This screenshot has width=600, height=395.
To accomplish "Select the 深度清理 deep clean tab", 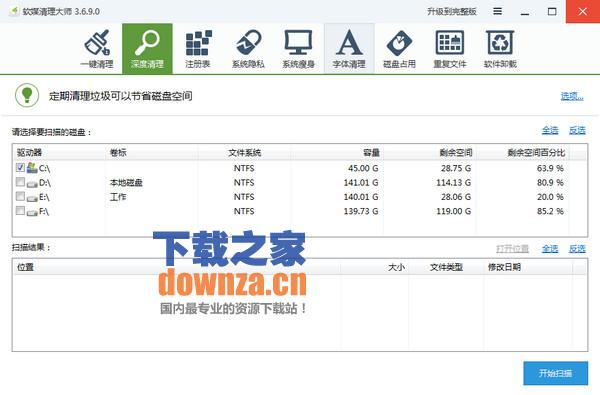I will coord(147,49).
